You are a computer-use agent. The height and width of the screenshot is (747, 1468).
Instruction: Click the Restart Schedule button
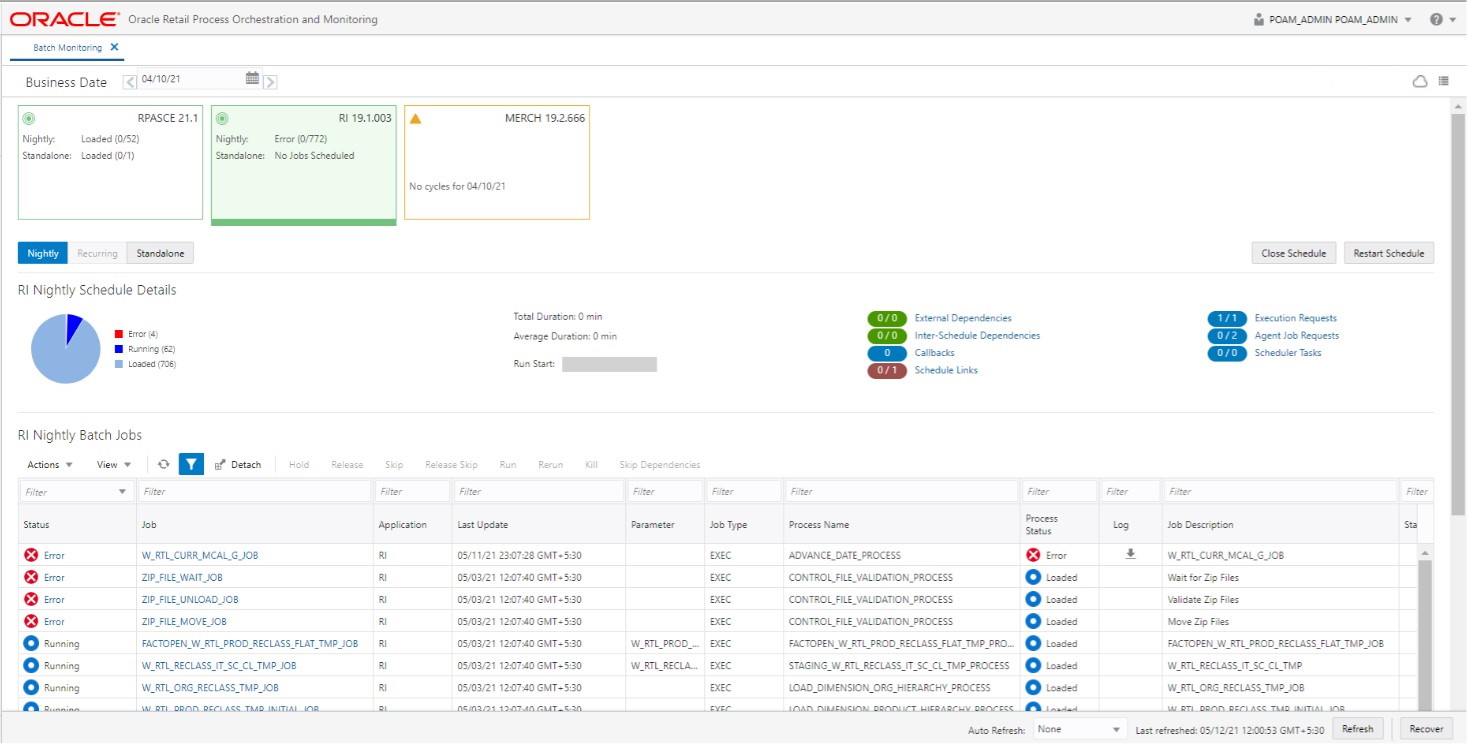pyautogui.click(x=1388, y=253)
